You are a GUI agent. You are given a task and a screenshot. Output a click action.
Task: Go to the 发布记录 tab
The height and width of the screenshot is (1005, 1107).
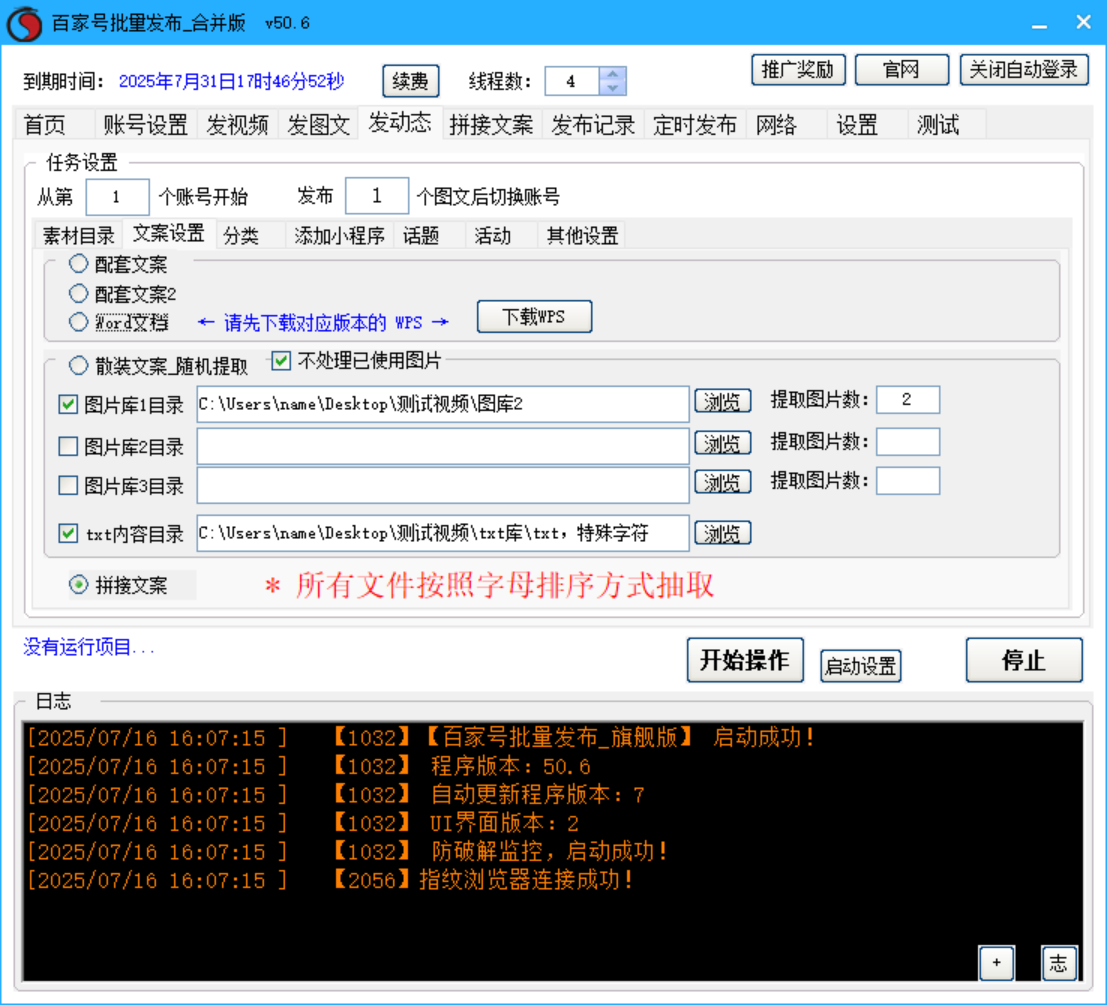(593, 125)
